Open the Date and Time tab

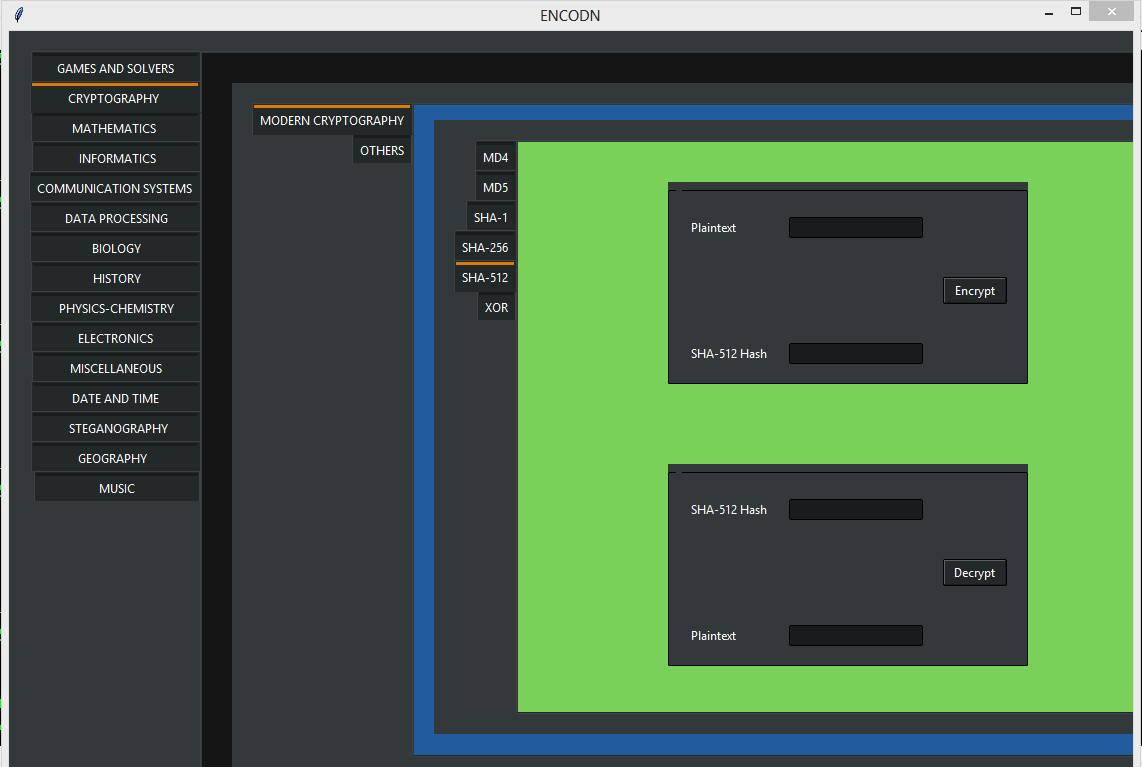115,398
